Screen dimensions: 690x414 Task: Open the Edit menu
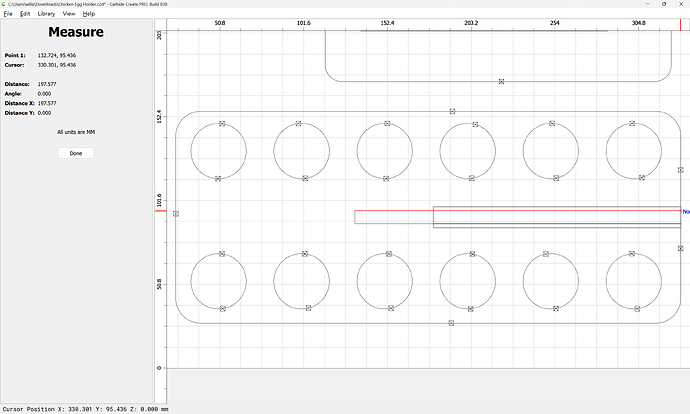25,14
